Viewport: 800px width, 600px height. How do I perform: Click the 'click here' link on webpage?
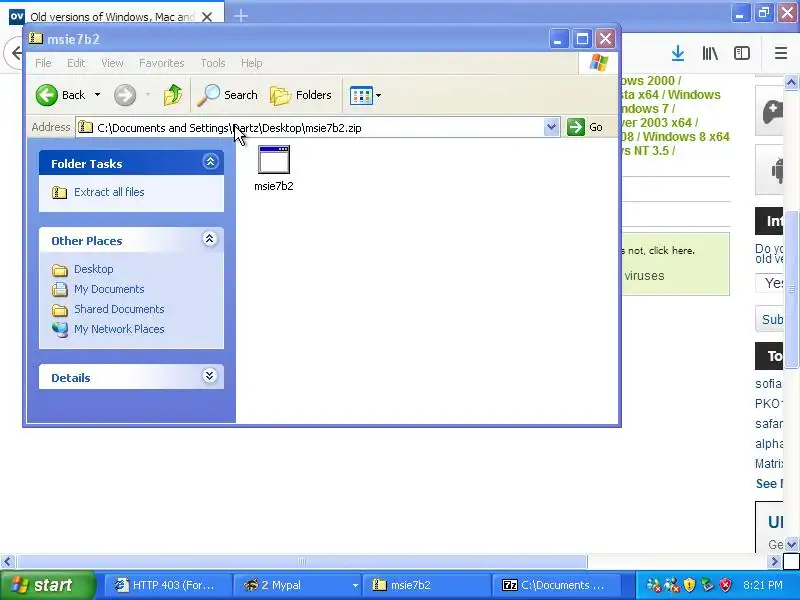[x=671, y=251]
